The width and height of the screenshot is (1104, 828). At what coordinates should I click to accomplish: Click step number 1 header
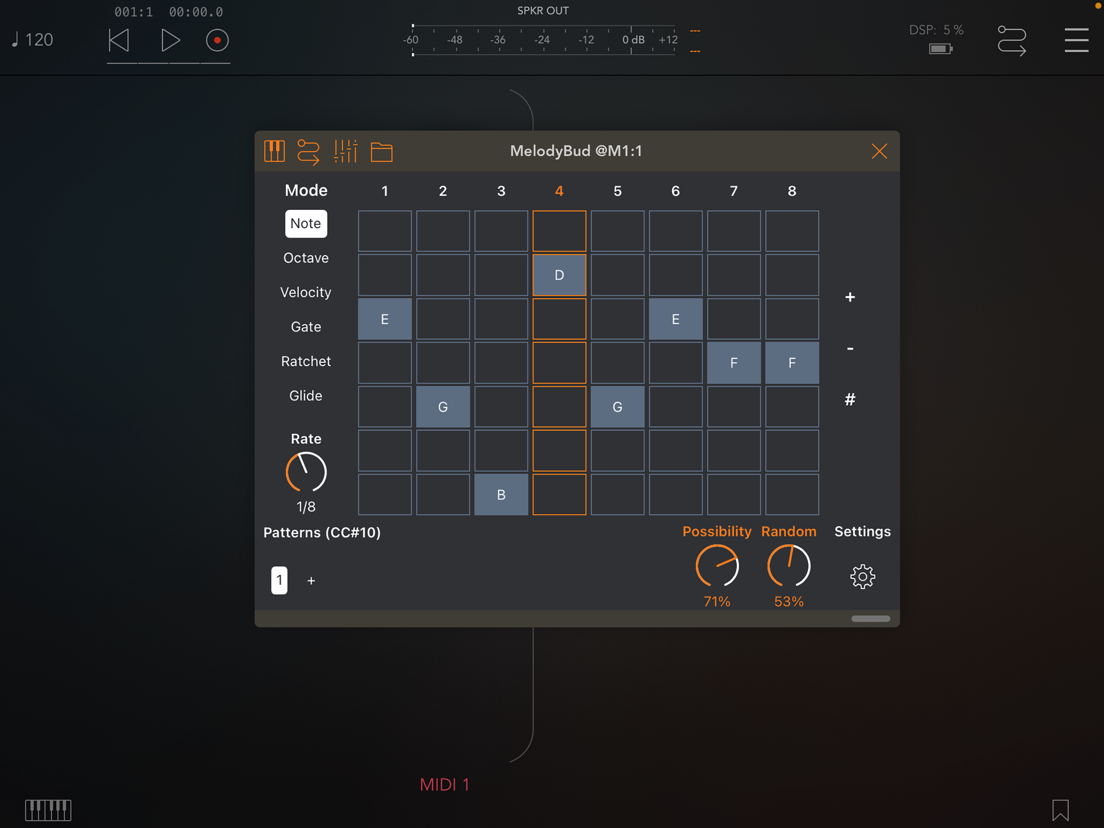384,191
